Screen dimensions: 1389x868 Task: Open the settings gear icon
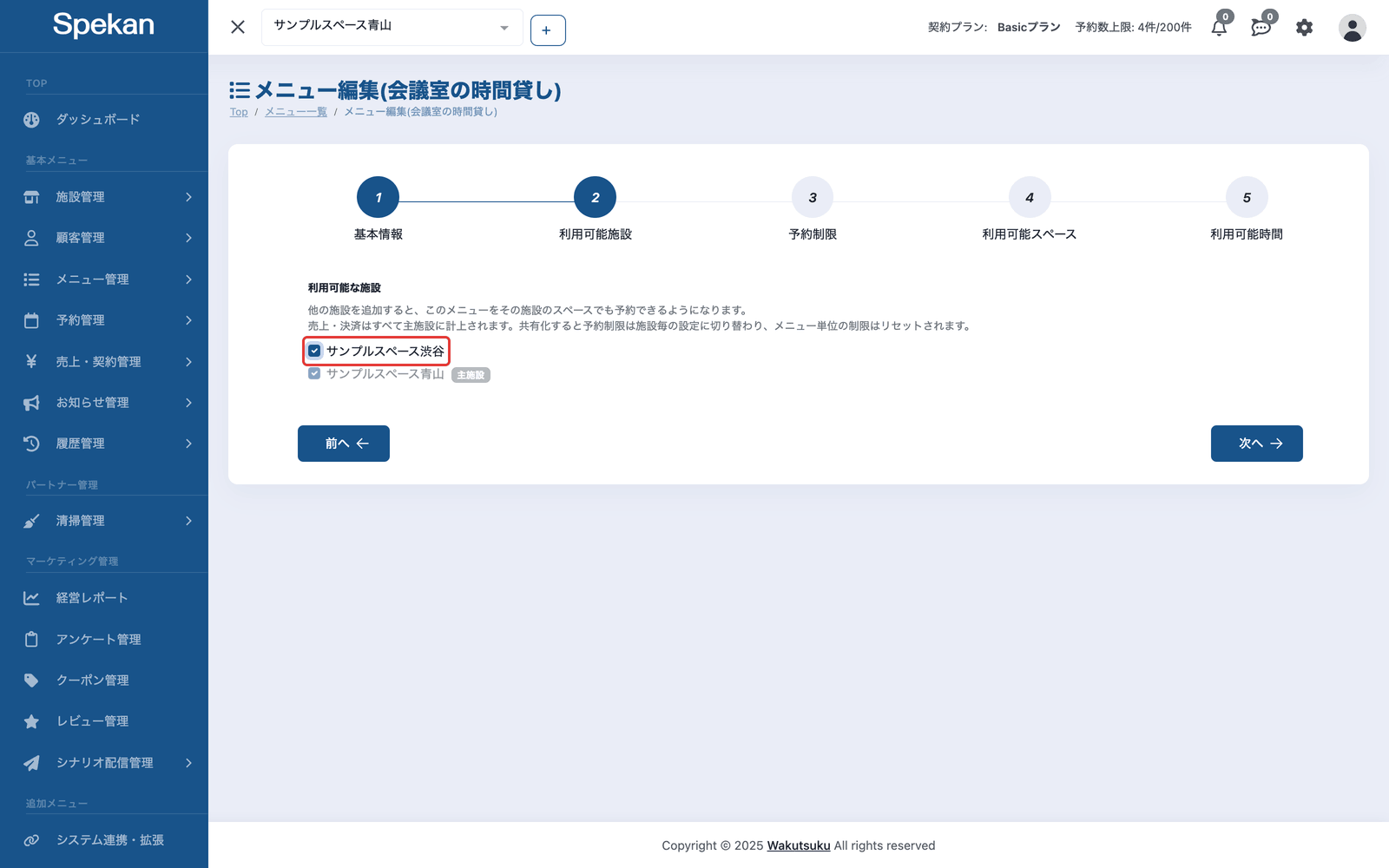click(1304, 28)
